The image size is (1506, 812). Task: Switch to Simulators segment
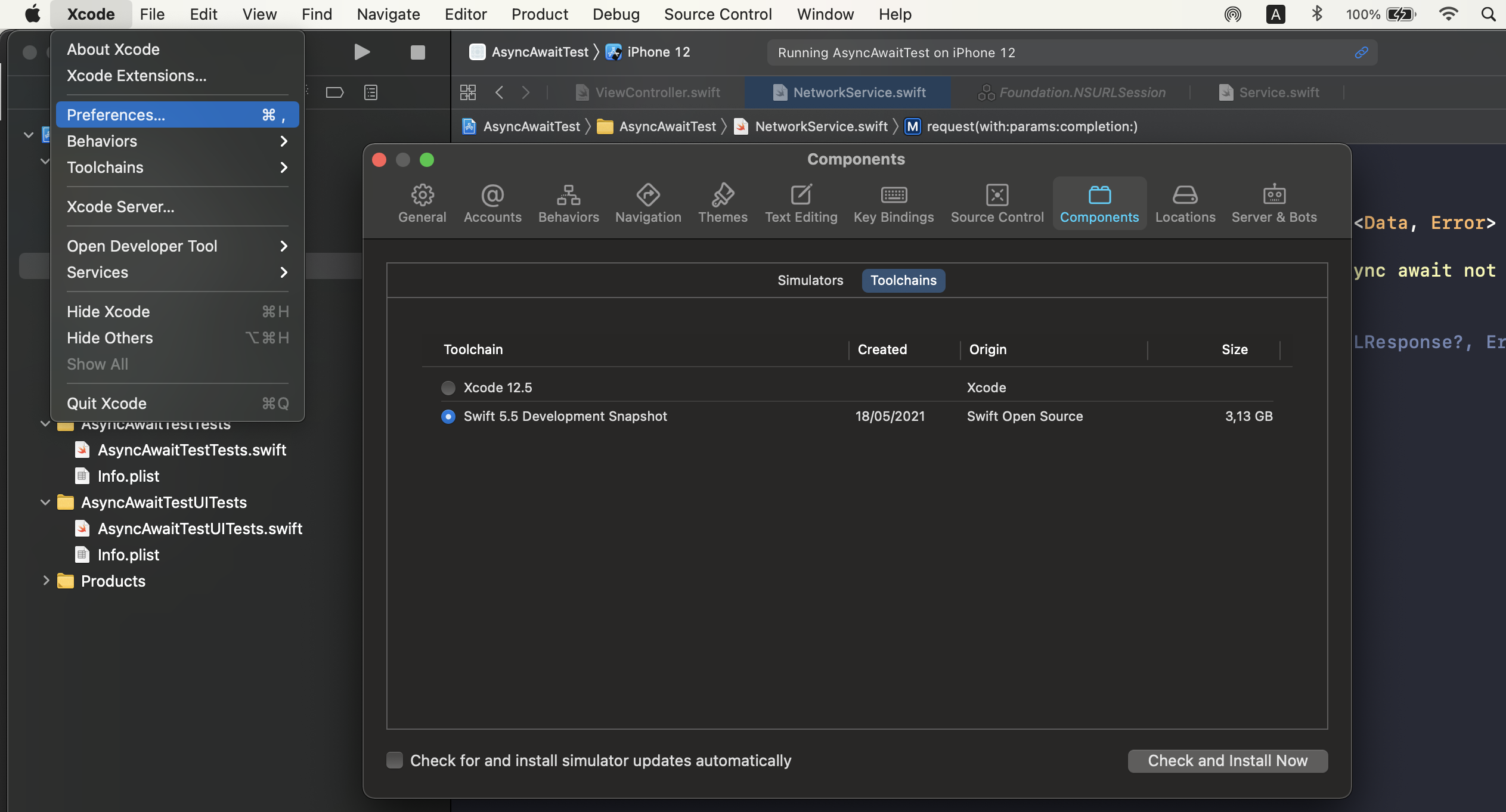coord(810,280)
